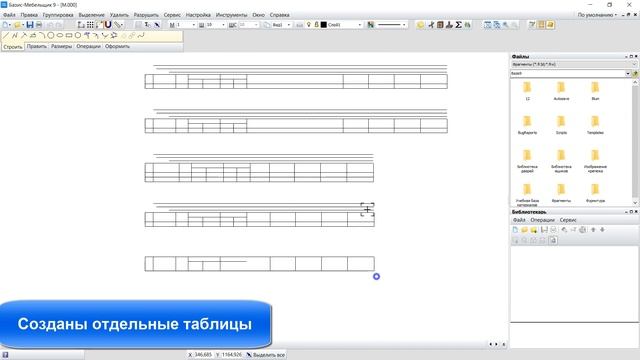Open the По умолчанию layout dropdown
This screenshot has width=640, height=360.
tap(597, 15)
